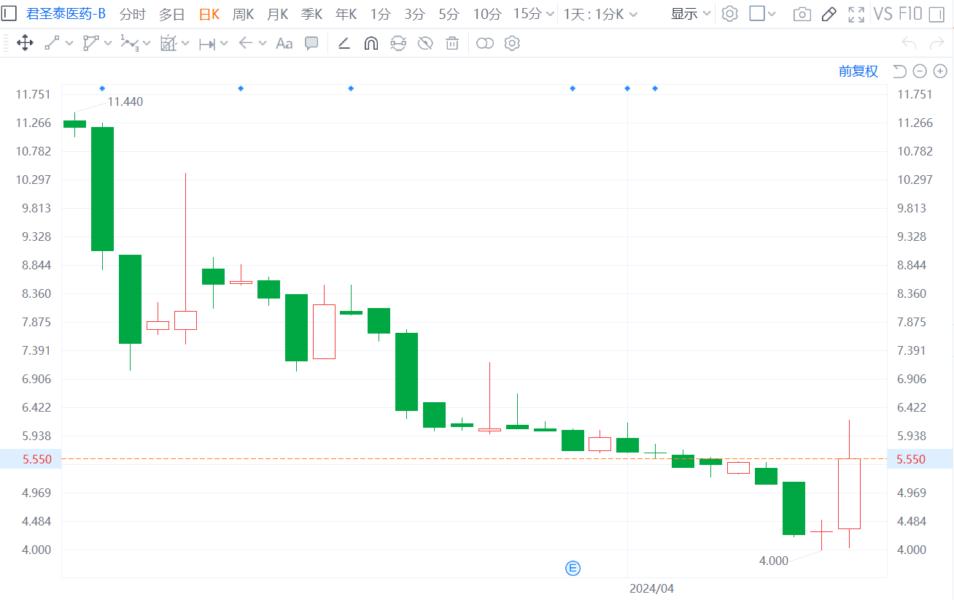954x600 pixels.
Task: Expand wave pattern tool options arrow
Action: 147,43
